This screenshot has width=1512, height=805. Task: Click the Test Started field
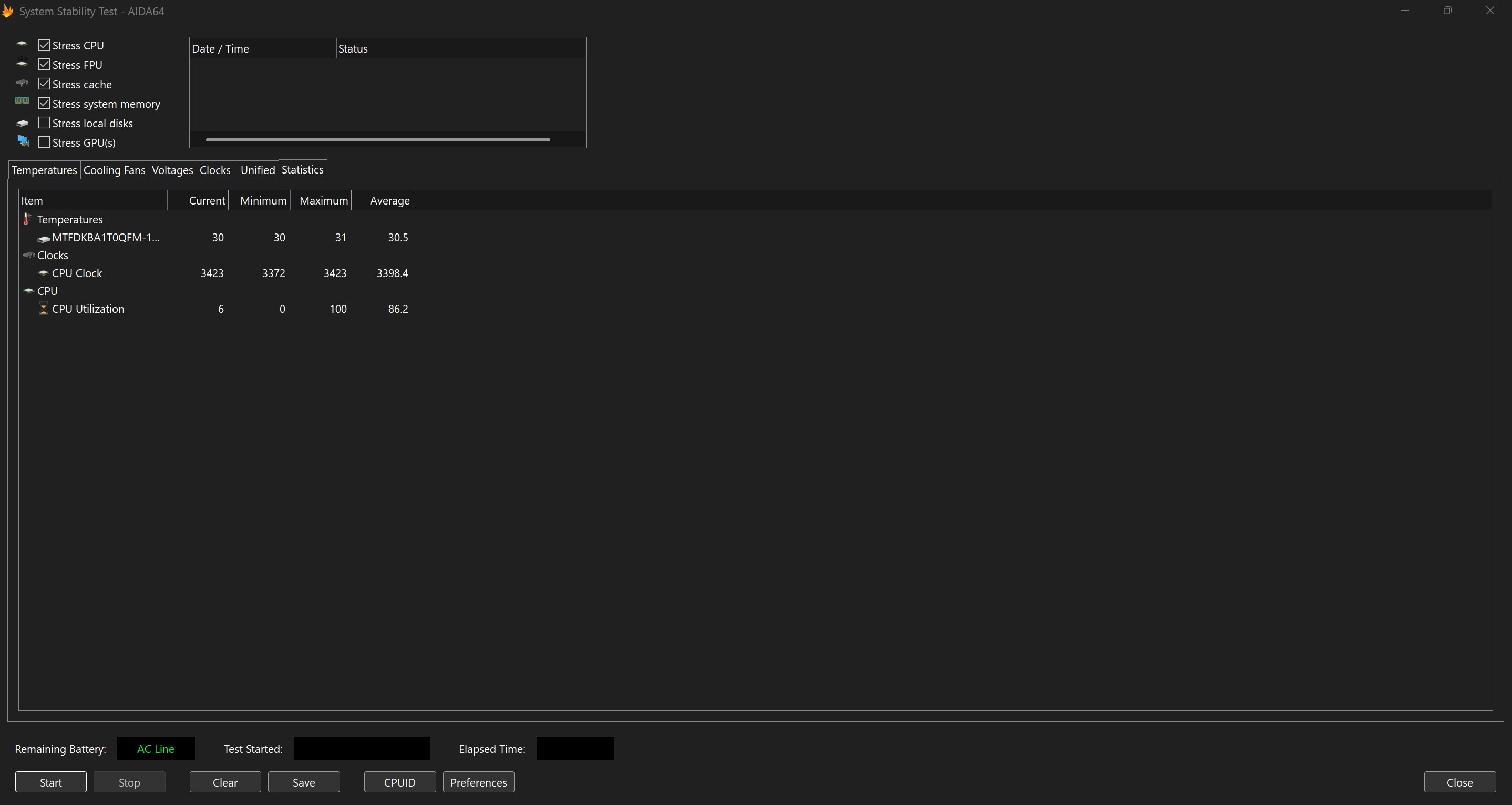(362, 749)
